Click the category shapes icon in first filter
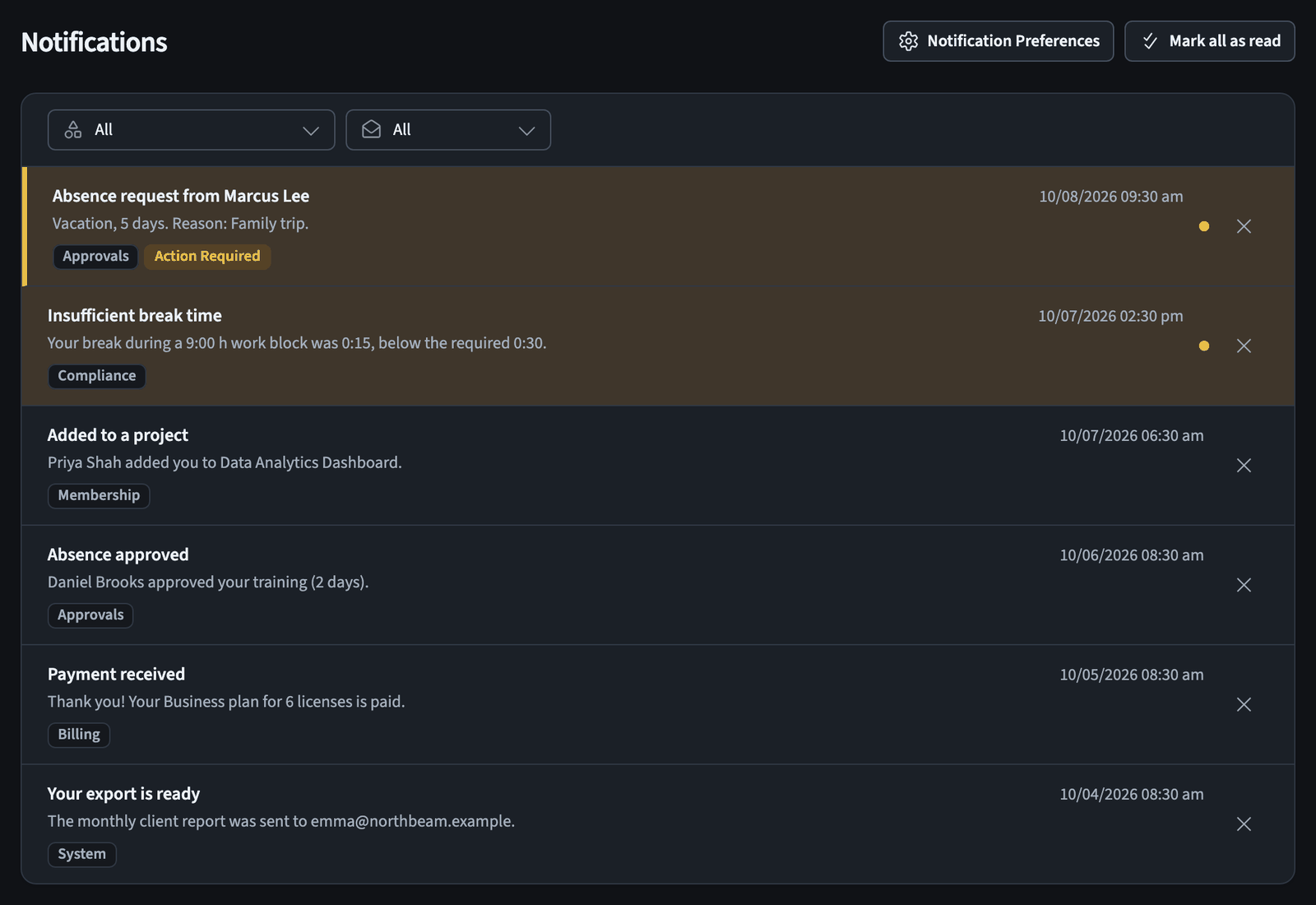The height and width of the screenshot is (905, 1316). tap(73, 130)
